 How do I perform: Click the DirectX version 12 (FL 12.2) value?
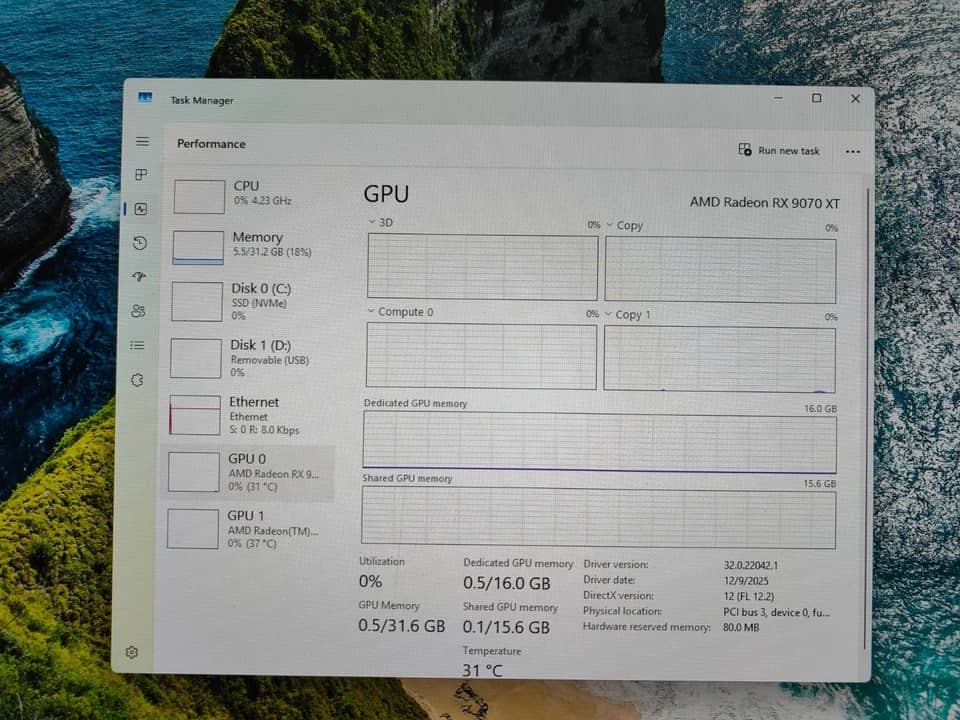pyautogui.click(x=748, y=596)
